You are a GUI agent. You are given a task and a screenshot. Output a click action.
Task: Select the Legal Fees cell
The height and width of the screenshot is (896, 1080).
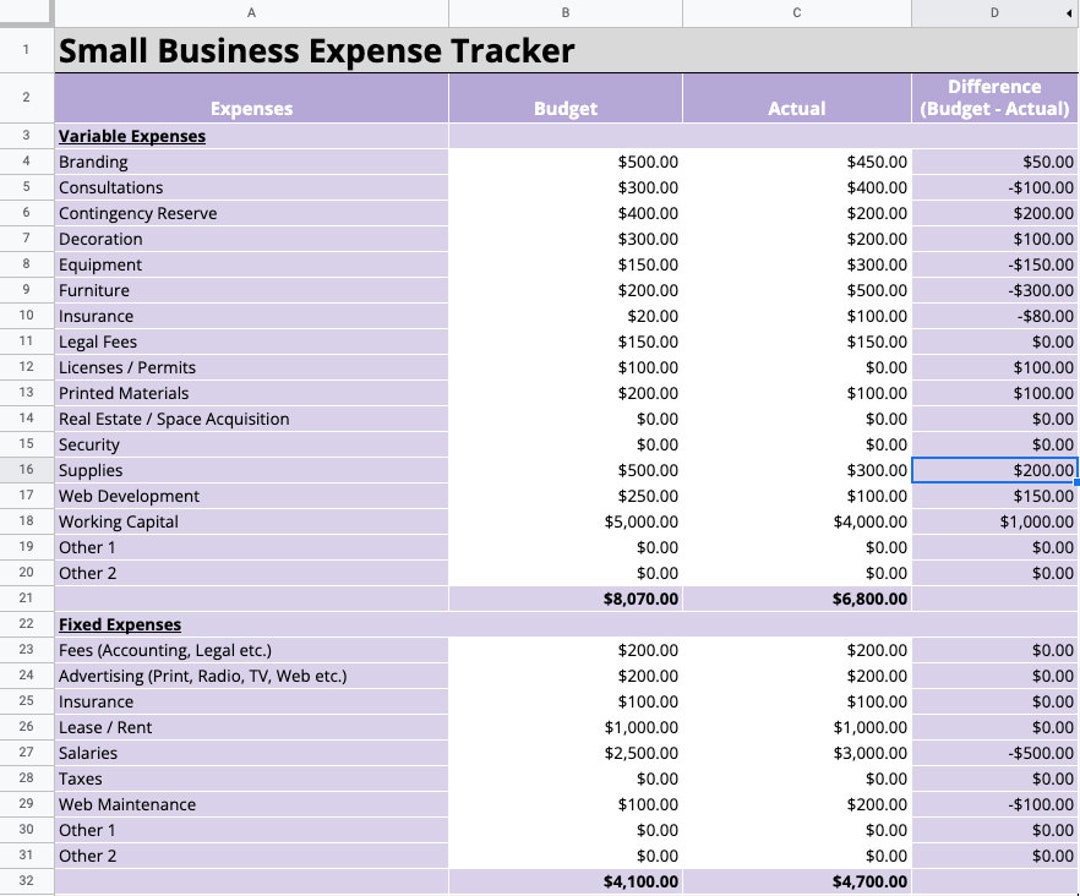point(251,342)
